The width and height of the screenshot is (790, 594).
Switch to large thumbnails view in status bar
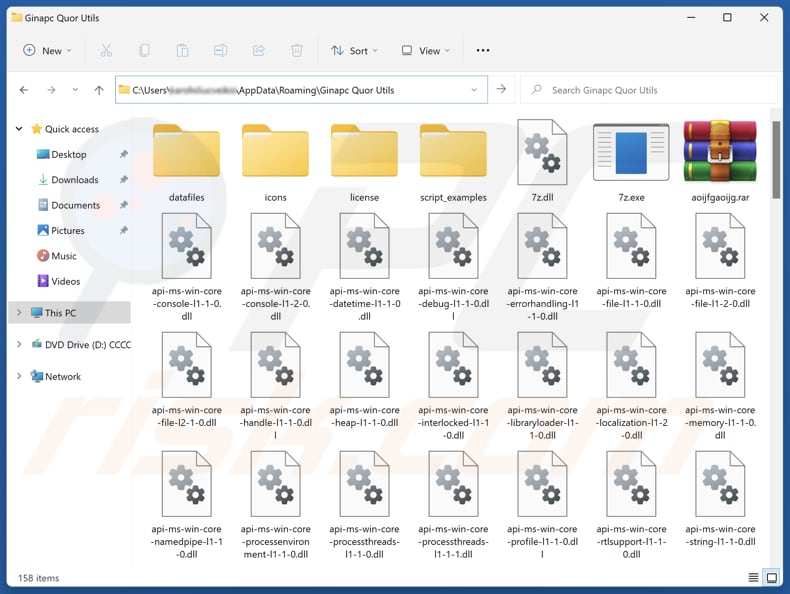(x=772, y=578)
